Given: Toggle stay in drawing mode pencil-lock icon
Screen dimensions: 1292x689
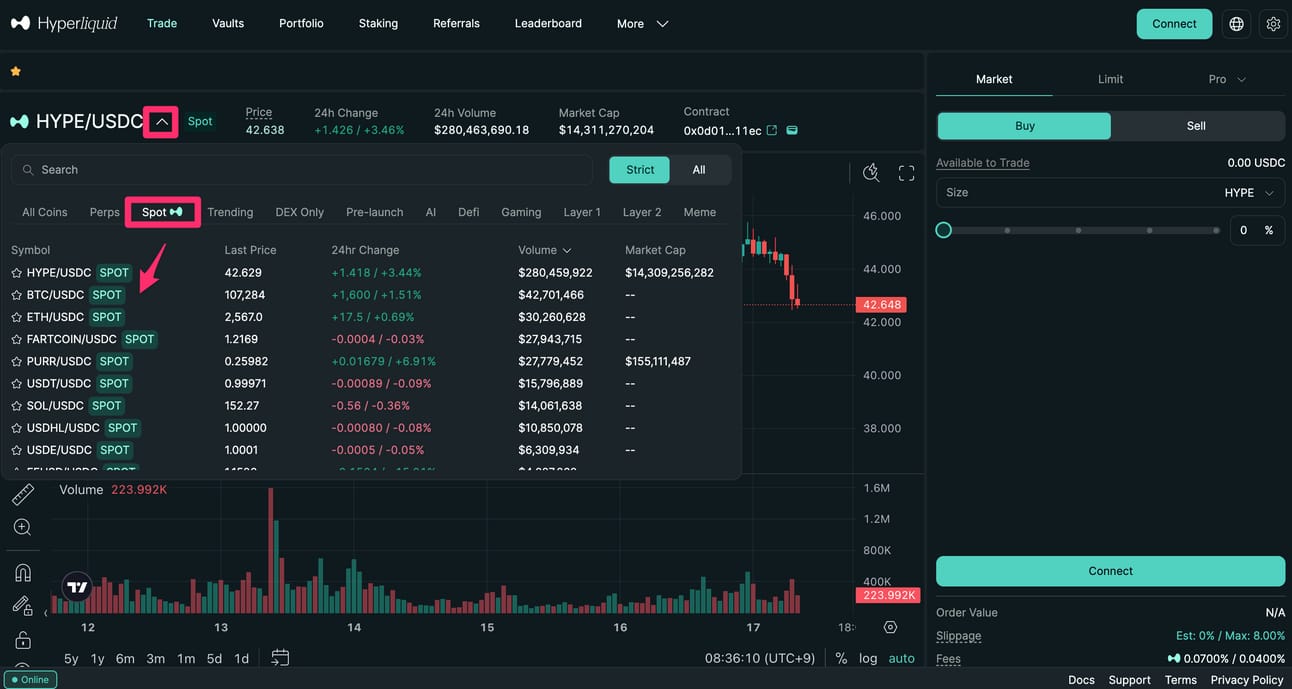Looking at the screenshot, I should pyautogui.click(x=22, y=605).
